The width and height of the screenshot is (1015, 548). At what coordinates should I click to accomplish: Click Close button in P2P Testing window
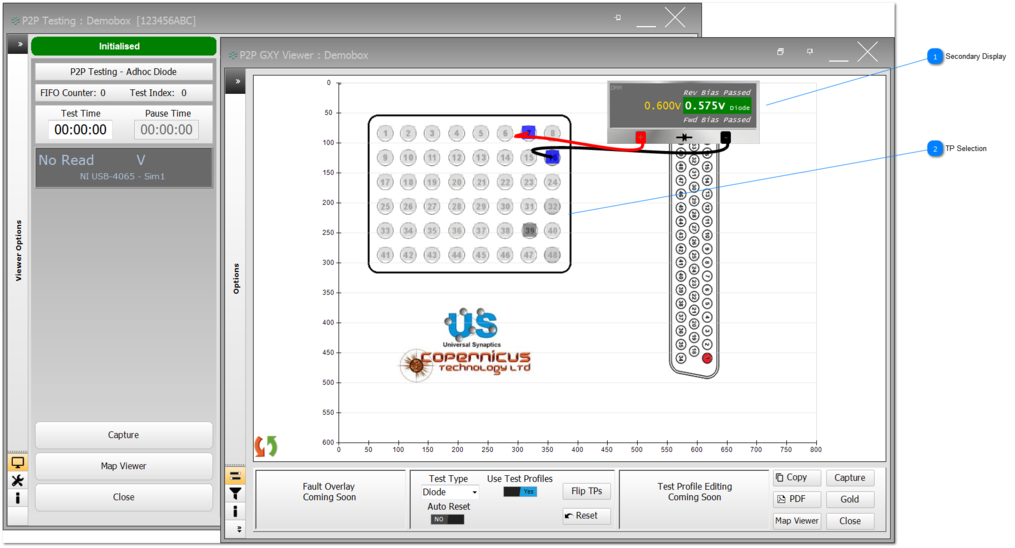point(124,497)
